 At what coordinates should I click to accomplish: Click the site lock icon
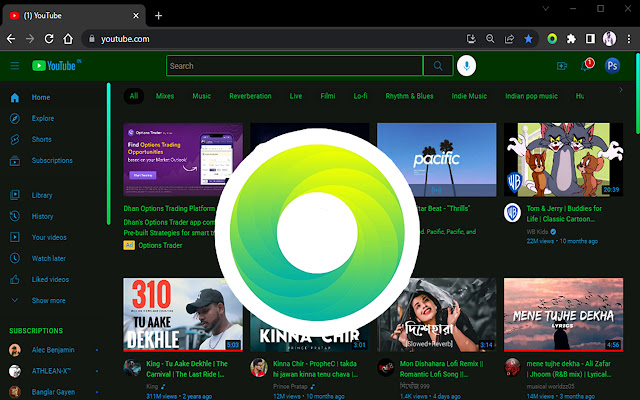[92, 39]
